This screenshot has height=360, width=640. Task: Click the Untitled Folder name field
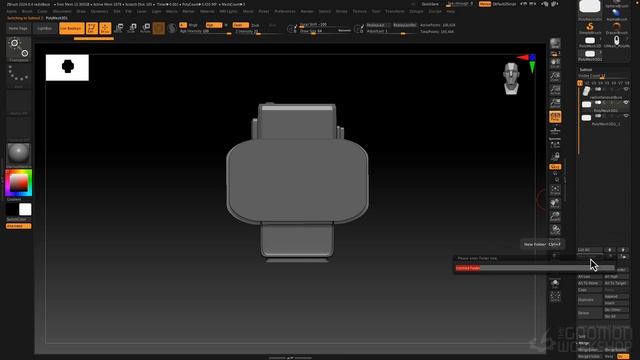tap(535, 268)
